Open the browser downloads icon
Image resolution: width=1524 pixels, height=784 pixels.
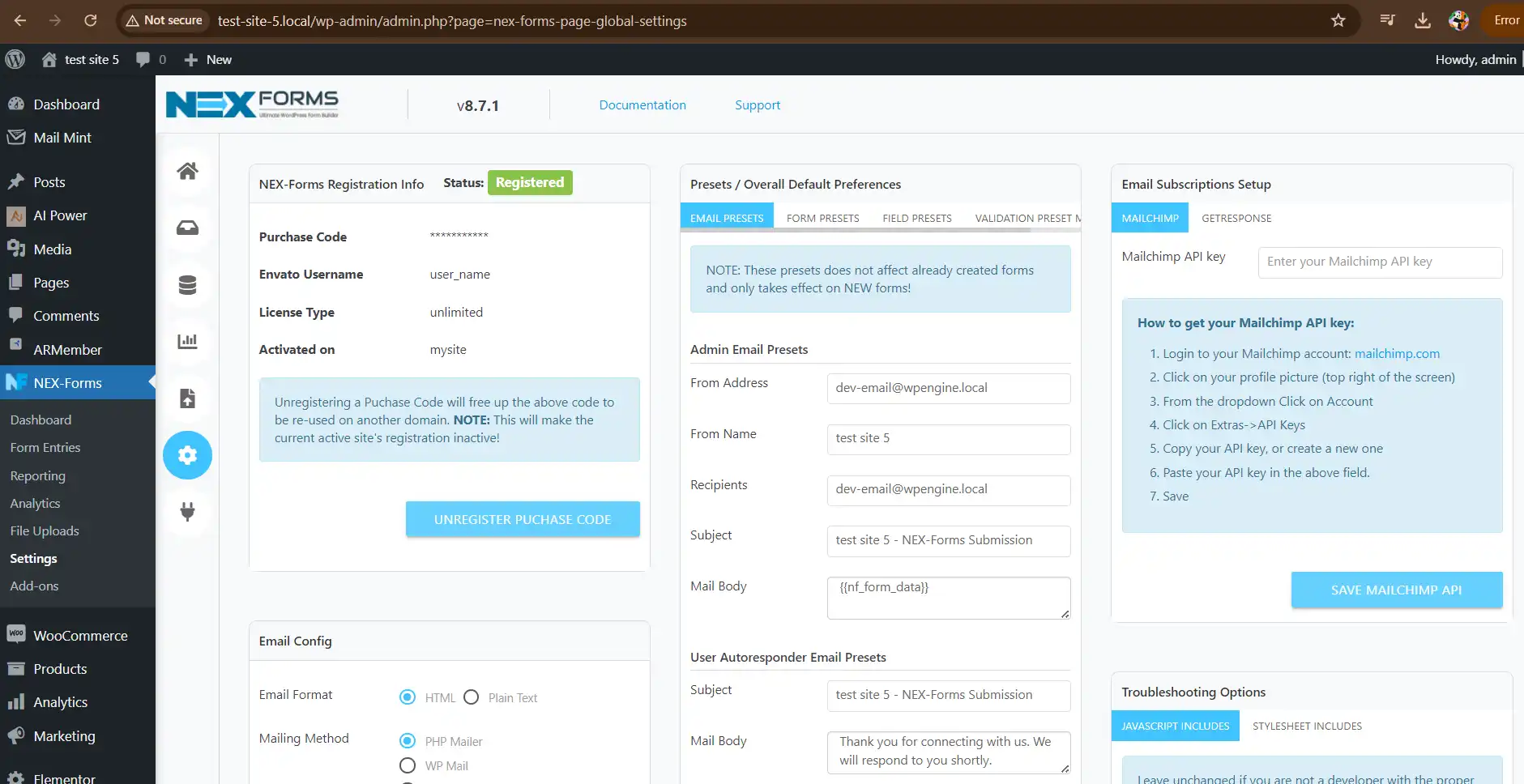tap(1423, 20)
